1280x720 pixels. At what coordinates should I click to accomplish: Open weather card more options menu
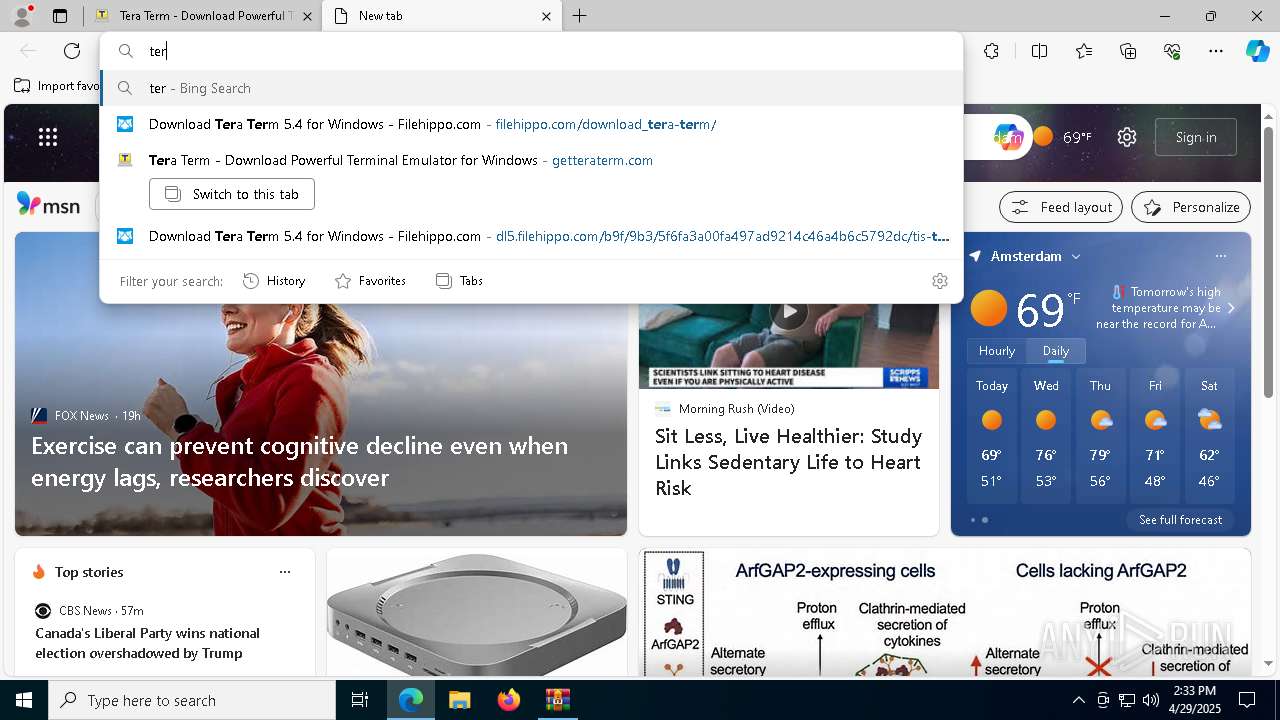[1220, 256]
